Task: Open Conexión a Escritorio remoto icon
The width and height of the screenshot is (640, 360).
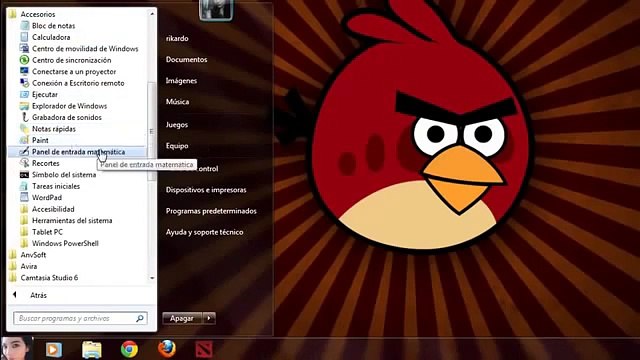Action: 24,82
